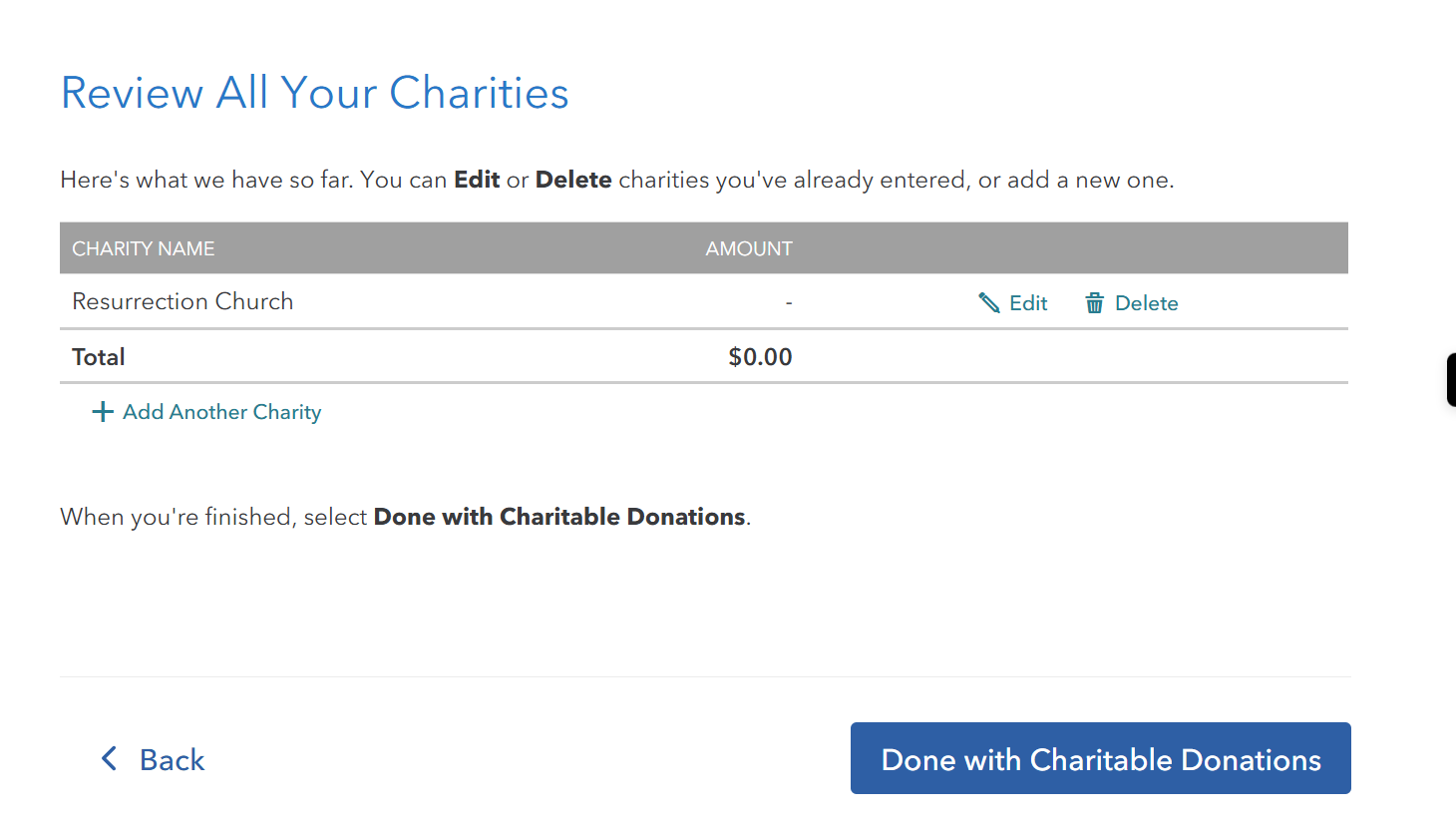The width and height of the screenshot is (1456, 833).
Task: Click bold Done with Charitable Donations text
Action: pos(559,517)
